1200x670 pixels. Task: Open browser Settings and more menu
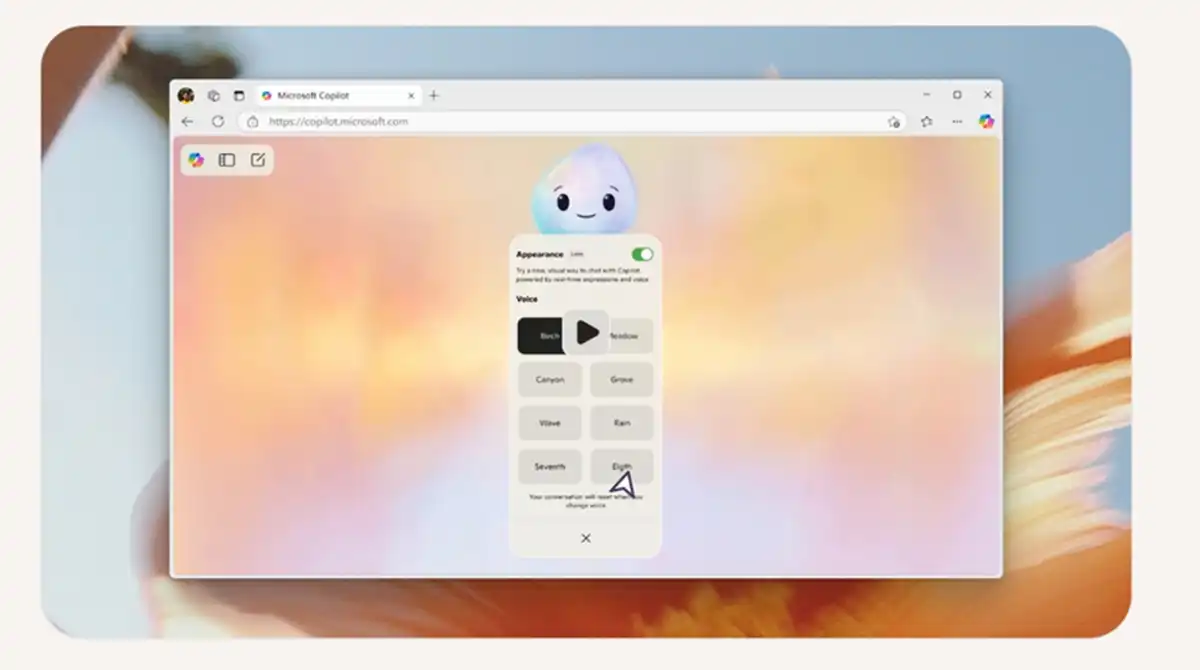957,121
